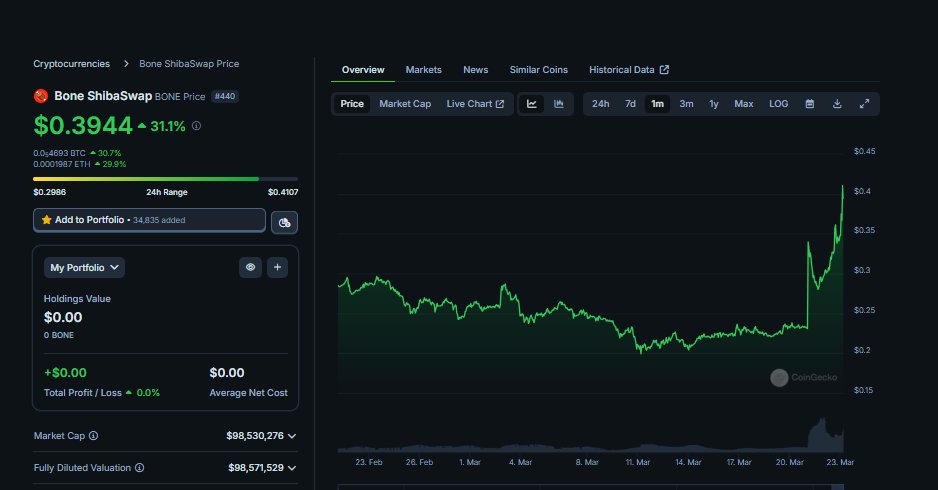The height and width of the screenshot is (490, 938).
Task: Open the Overview tab
Action: [x=363, y=70]
